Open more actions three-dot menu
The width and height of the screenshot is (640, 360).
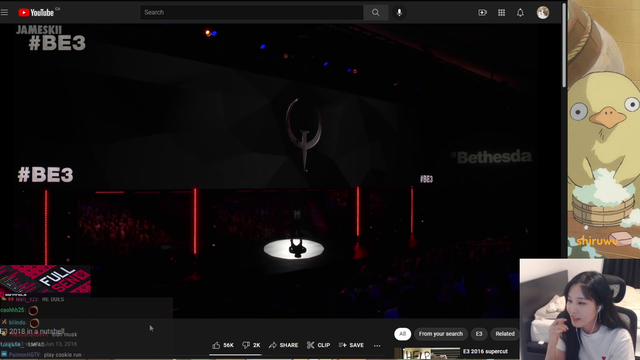377,345
